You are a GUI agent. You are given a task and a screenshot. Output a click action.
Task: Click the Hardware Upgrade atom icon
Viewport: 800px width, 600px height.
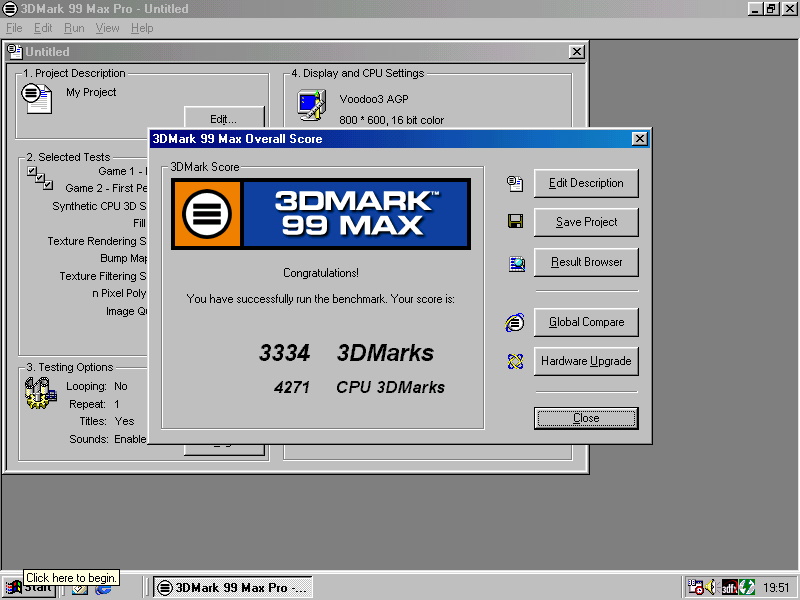(x=515, y=361)
